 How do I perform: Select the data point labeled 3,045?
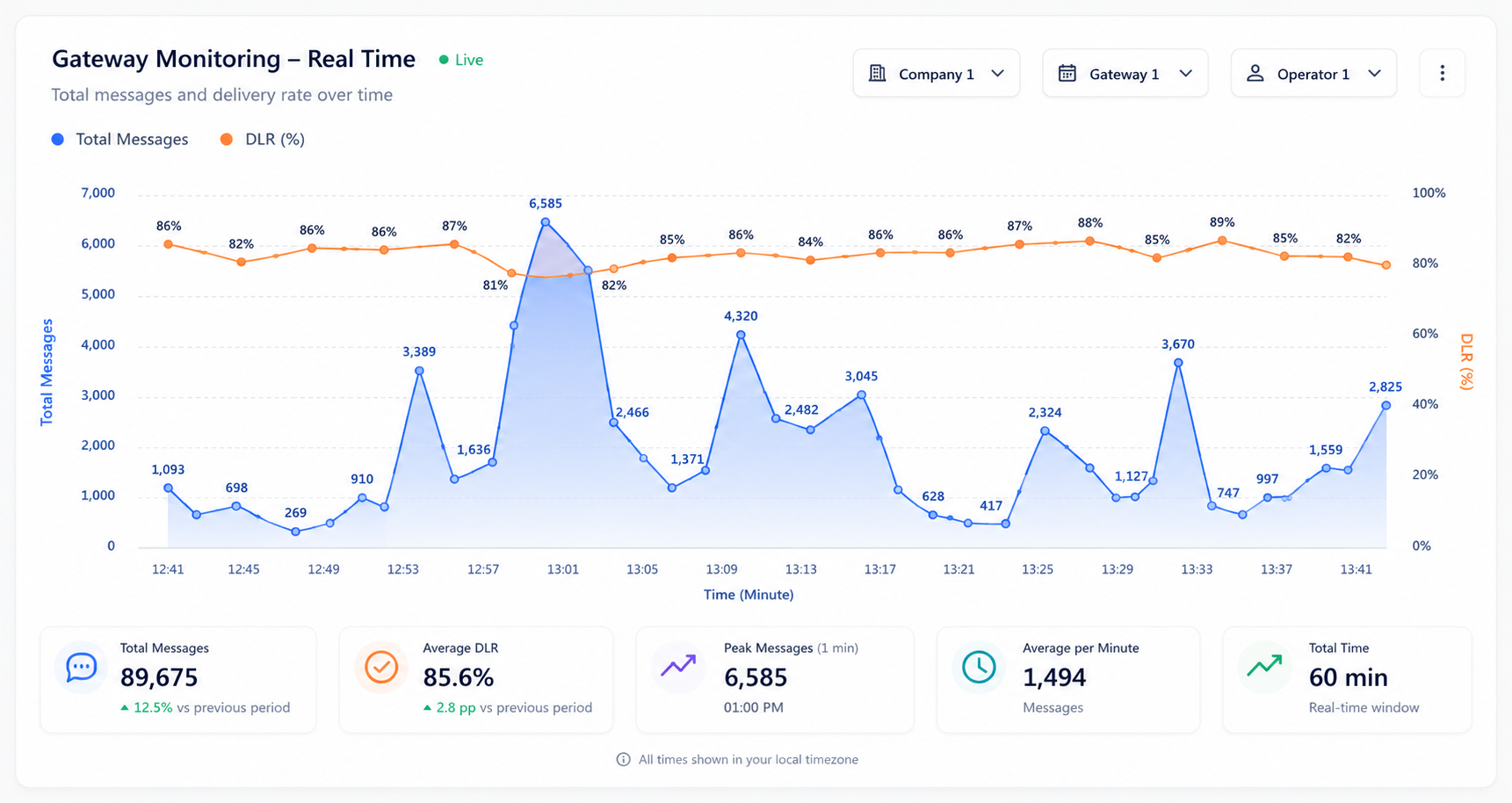[861, 395]
